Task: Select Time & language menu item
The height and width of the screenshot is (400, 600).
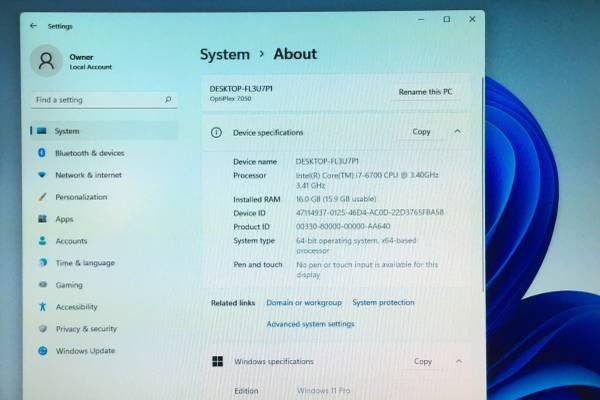Action: (x=85, y=263)
